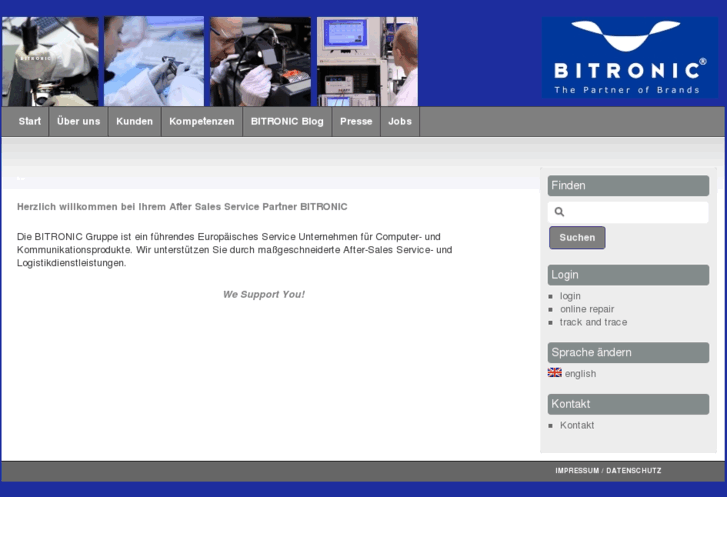Click the Kontakt panel heading

tap(628, 404)
